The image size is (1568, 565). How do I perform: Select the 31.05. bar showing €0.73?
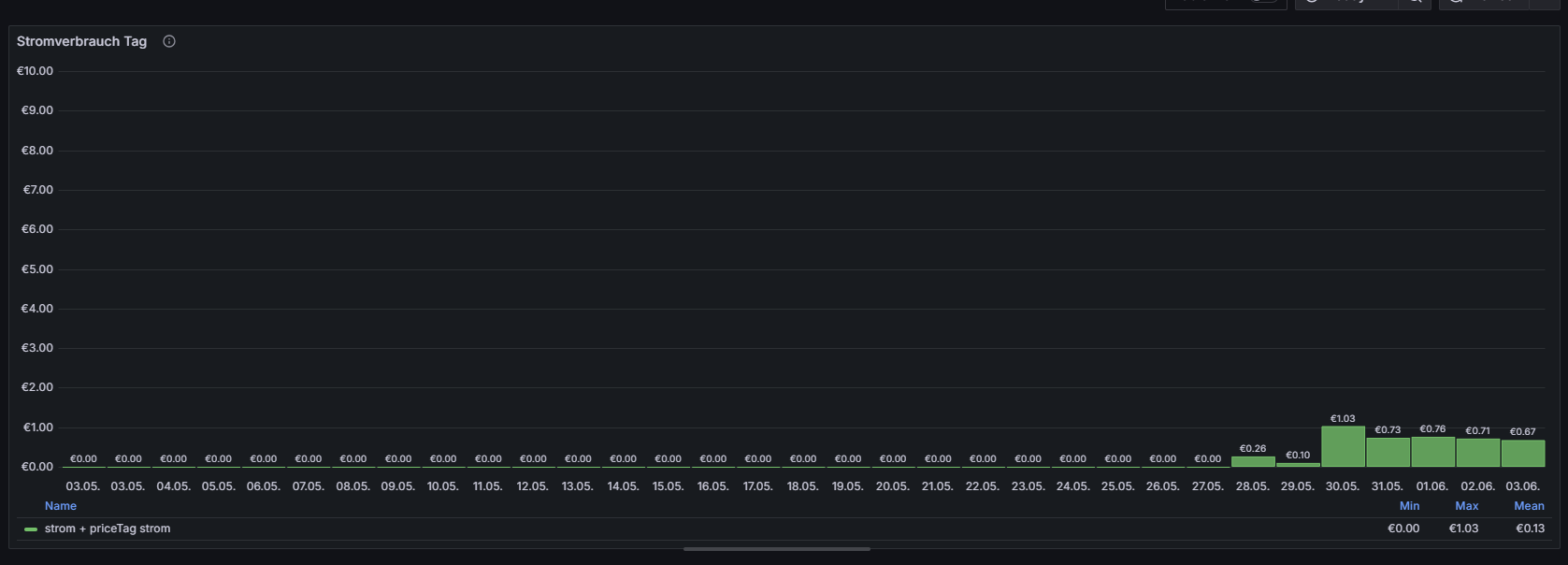click(x=1388, y=453)
